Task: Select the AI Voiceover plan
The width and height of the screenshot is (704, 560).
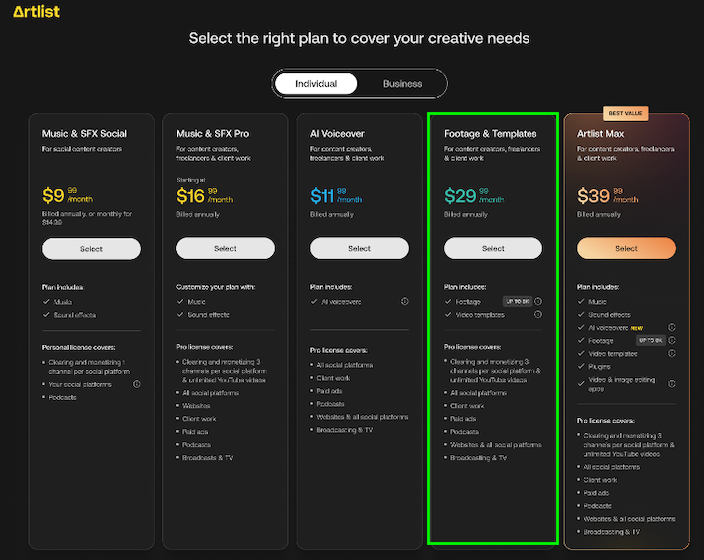Action: click(359, 248)
